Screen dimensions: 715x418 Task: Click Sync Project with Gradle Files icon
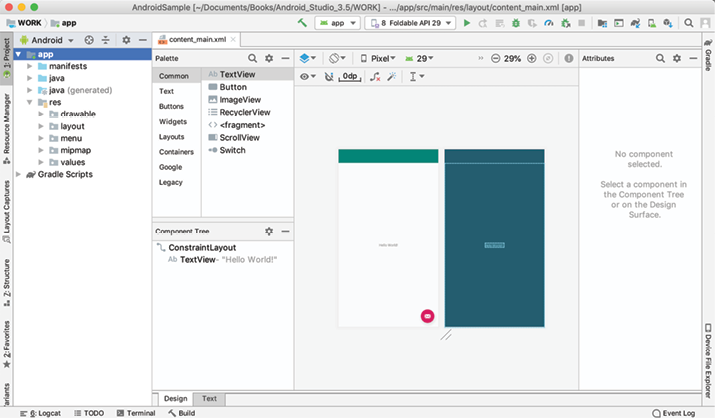[x=635, y=23]
